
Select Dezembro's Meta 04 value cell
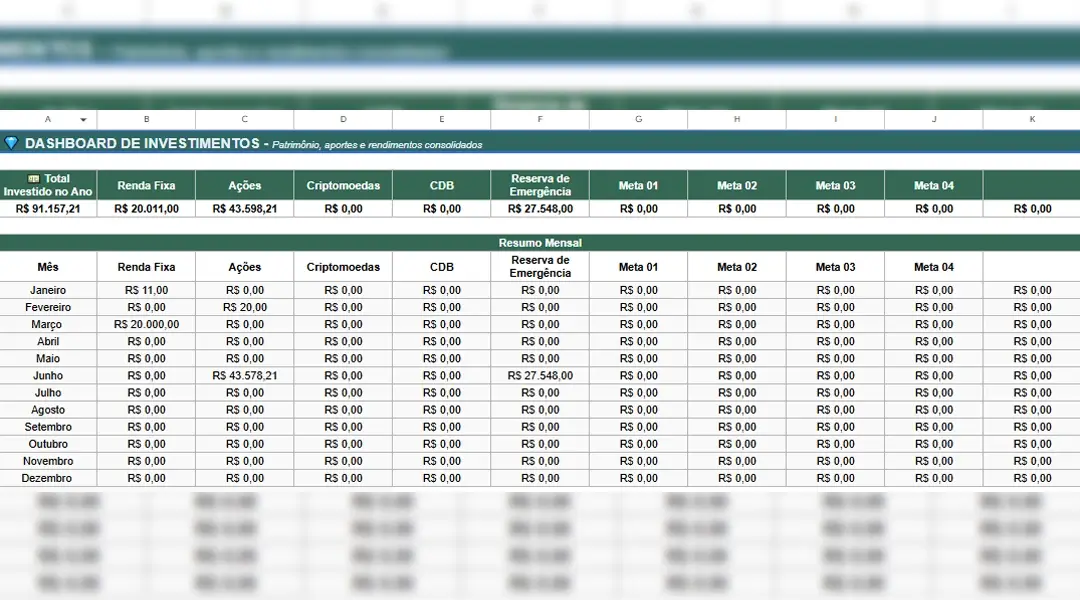point(934,478)
